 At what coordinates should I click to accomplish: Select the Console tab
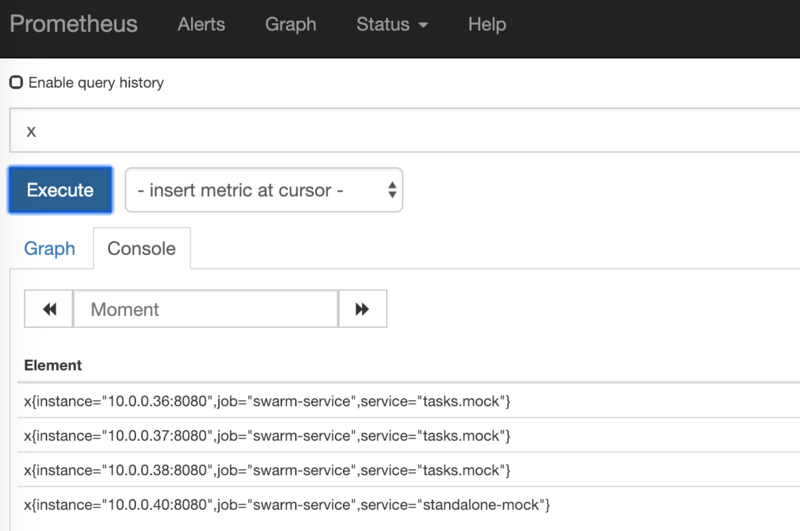point(141,248)
